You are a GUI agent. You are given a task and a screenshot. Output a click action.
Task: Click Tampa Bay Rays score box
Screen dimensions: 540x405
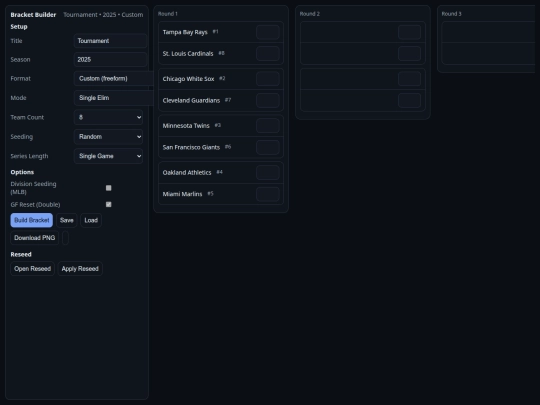point(268,32)
